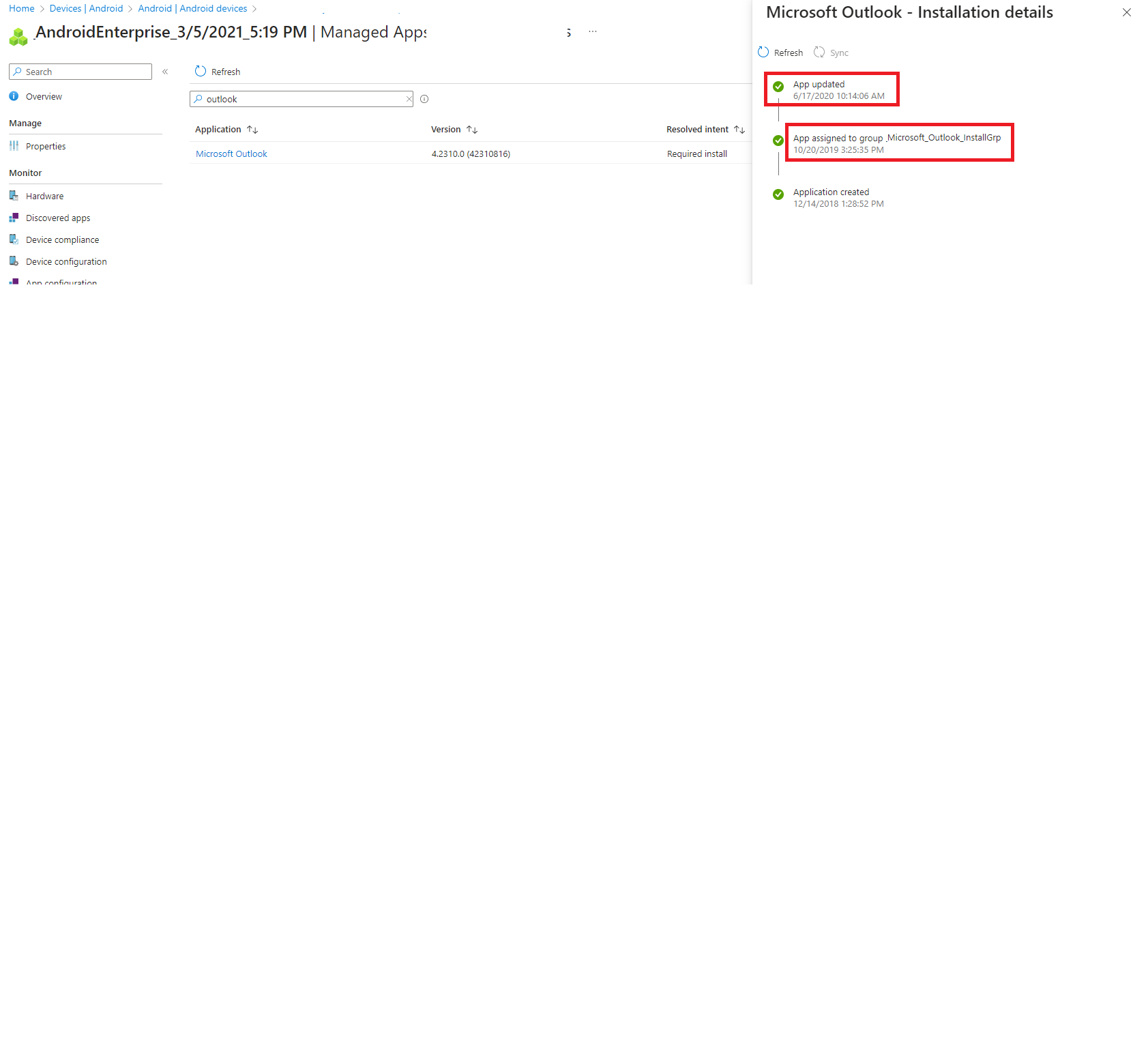Open the Microsoft Outlook app link
1148x1048 pixels.
coord(231,154)
